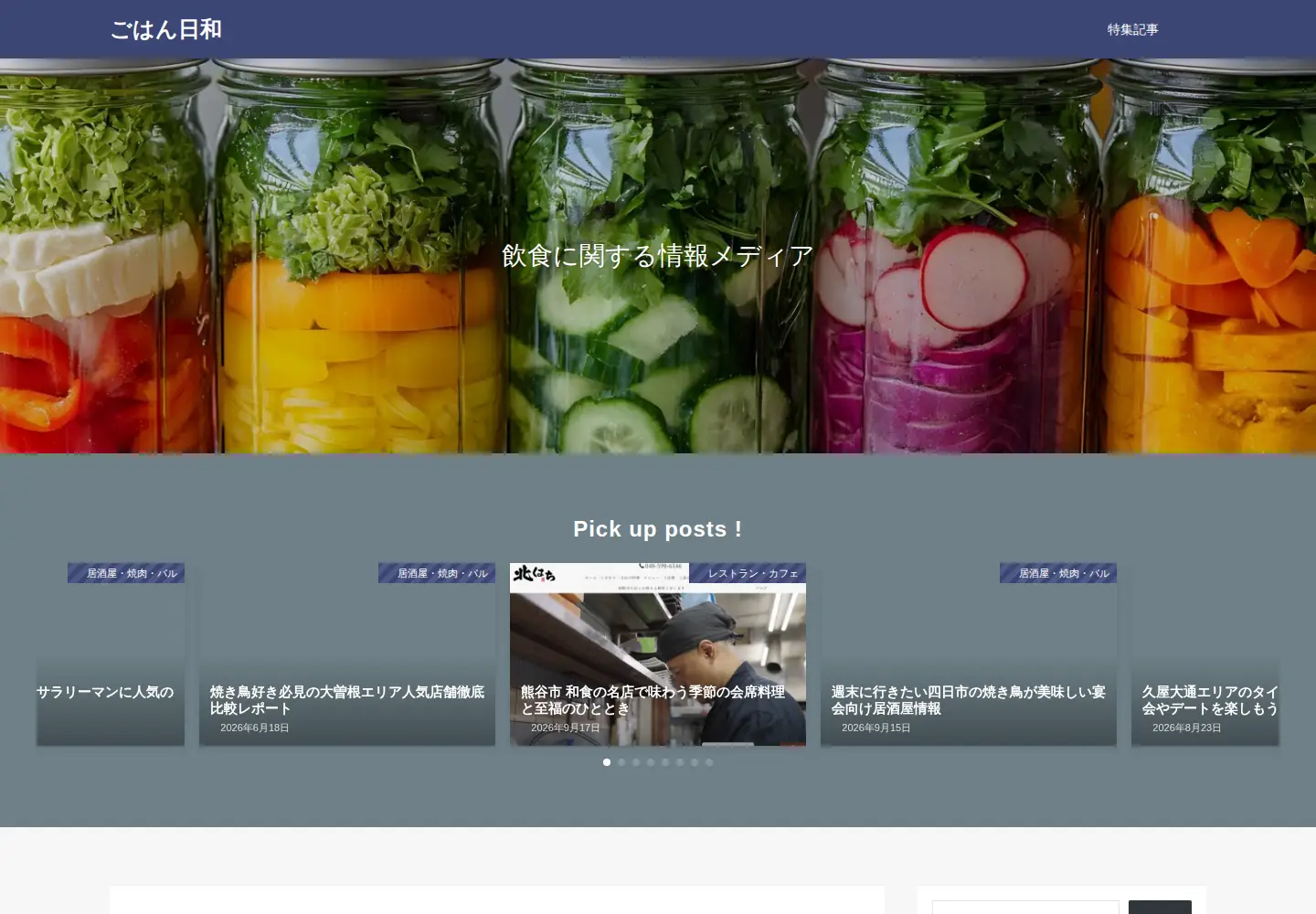This screenshot has width=1316, height=914.
Task: Select hero text 飲食に関する情報メディア
Action: click(x=658, y=256)
